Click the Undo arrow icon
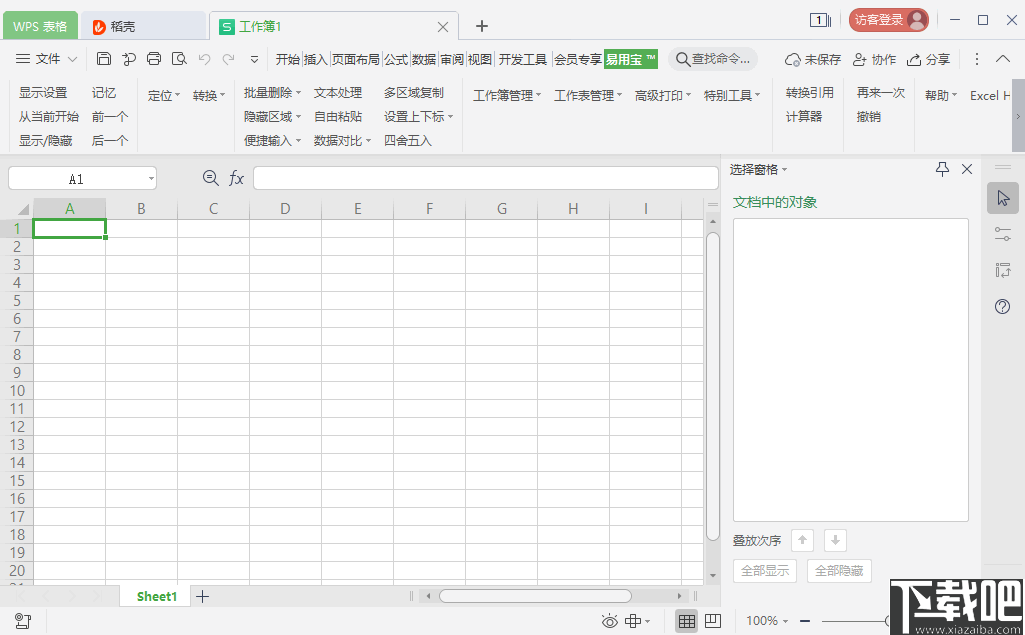 pyautogui.click(x=204, y=58)
